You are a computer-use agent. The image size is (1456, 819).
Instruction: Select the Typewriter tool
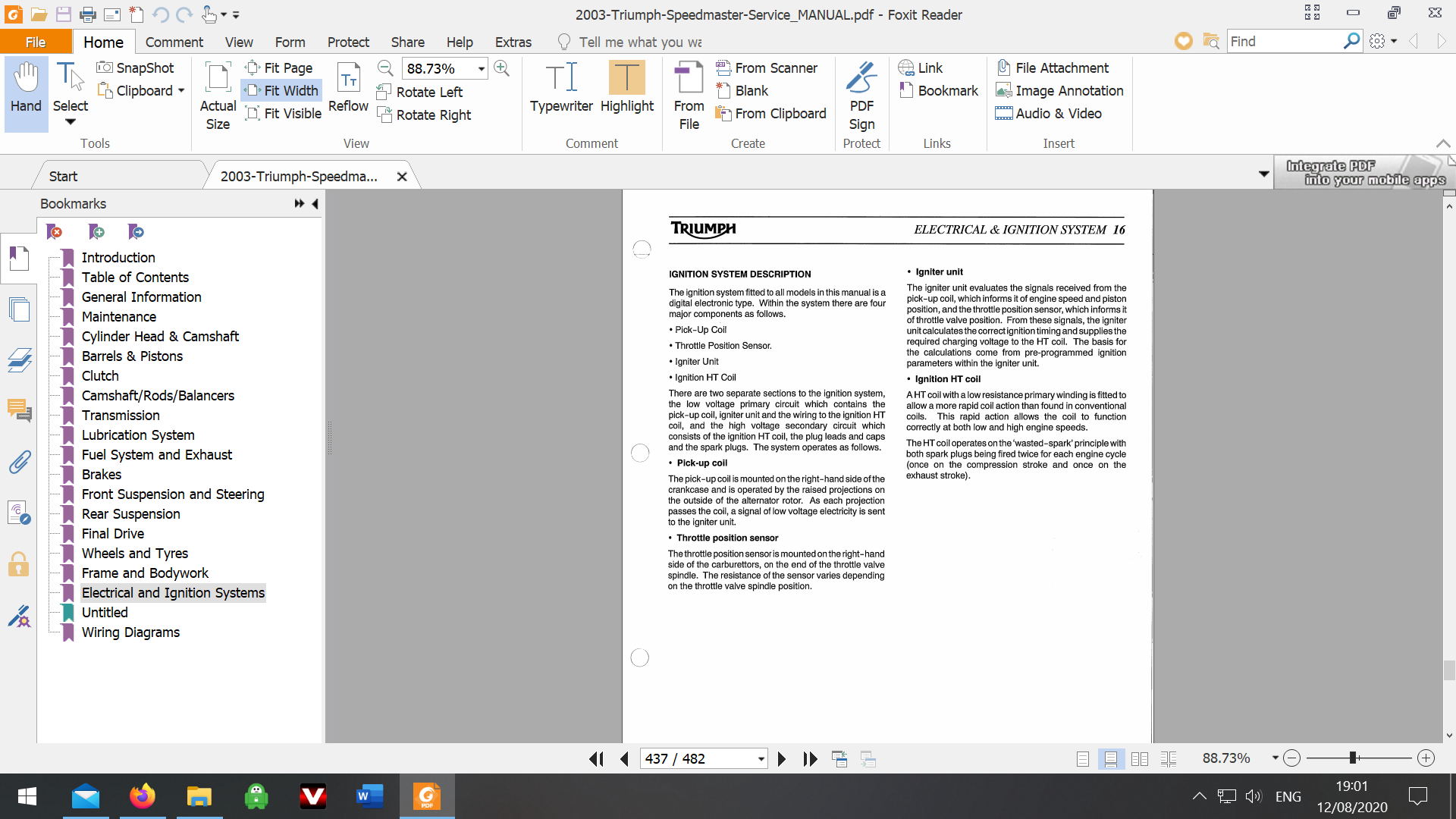[x=561, y=89]
